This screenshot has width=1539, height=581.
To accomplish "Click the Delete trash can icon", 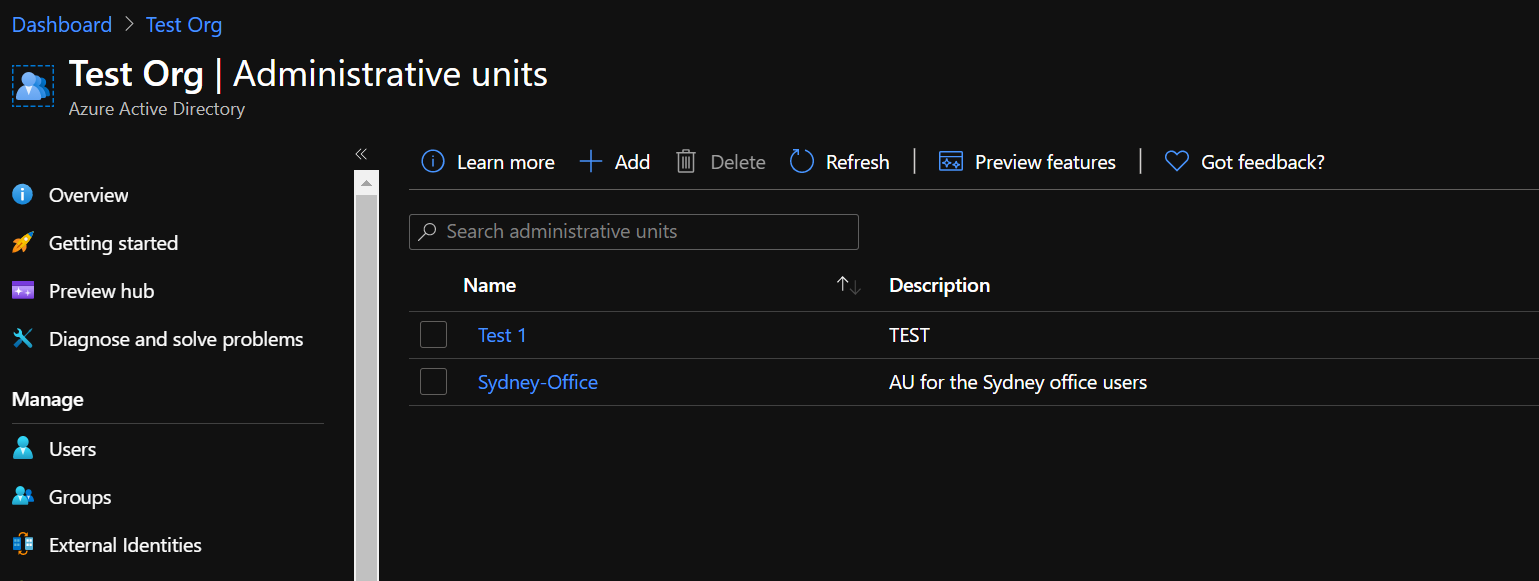I will pos(686,161).
